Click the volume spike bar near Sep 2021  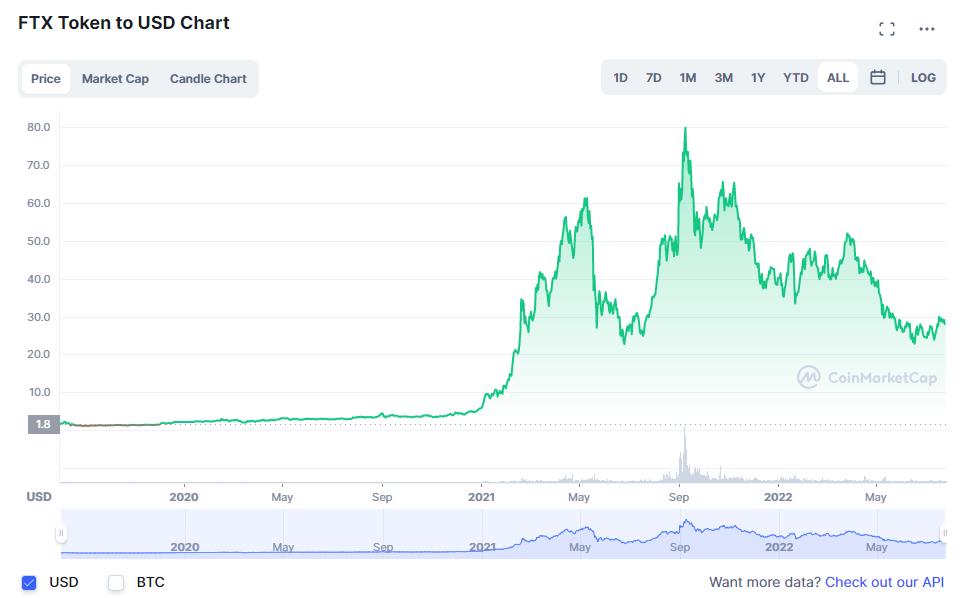click(684, 455)
